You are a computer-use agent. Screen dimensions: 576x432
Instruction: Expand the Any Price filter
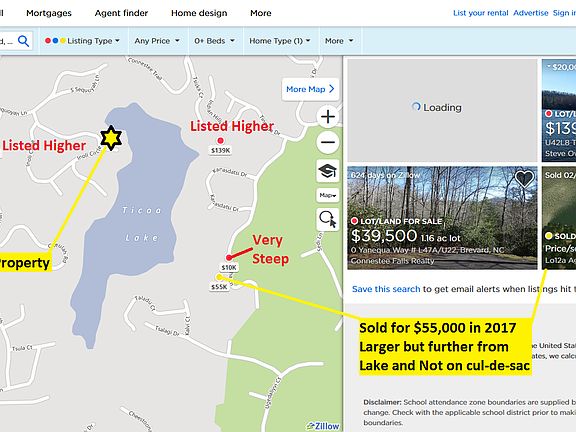pyautogui.click(x=157, y=41)
